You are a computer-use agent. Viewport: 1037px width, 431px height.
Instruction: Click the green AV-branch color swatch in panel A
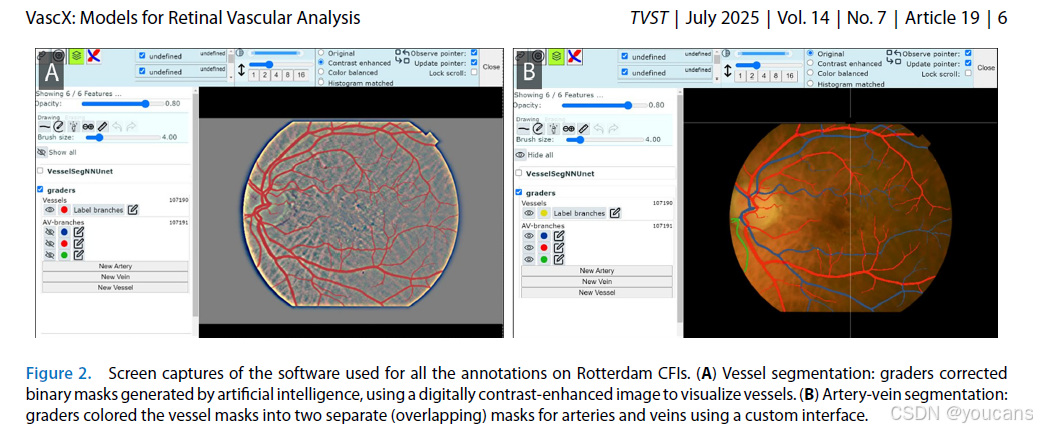click(64, 255)
